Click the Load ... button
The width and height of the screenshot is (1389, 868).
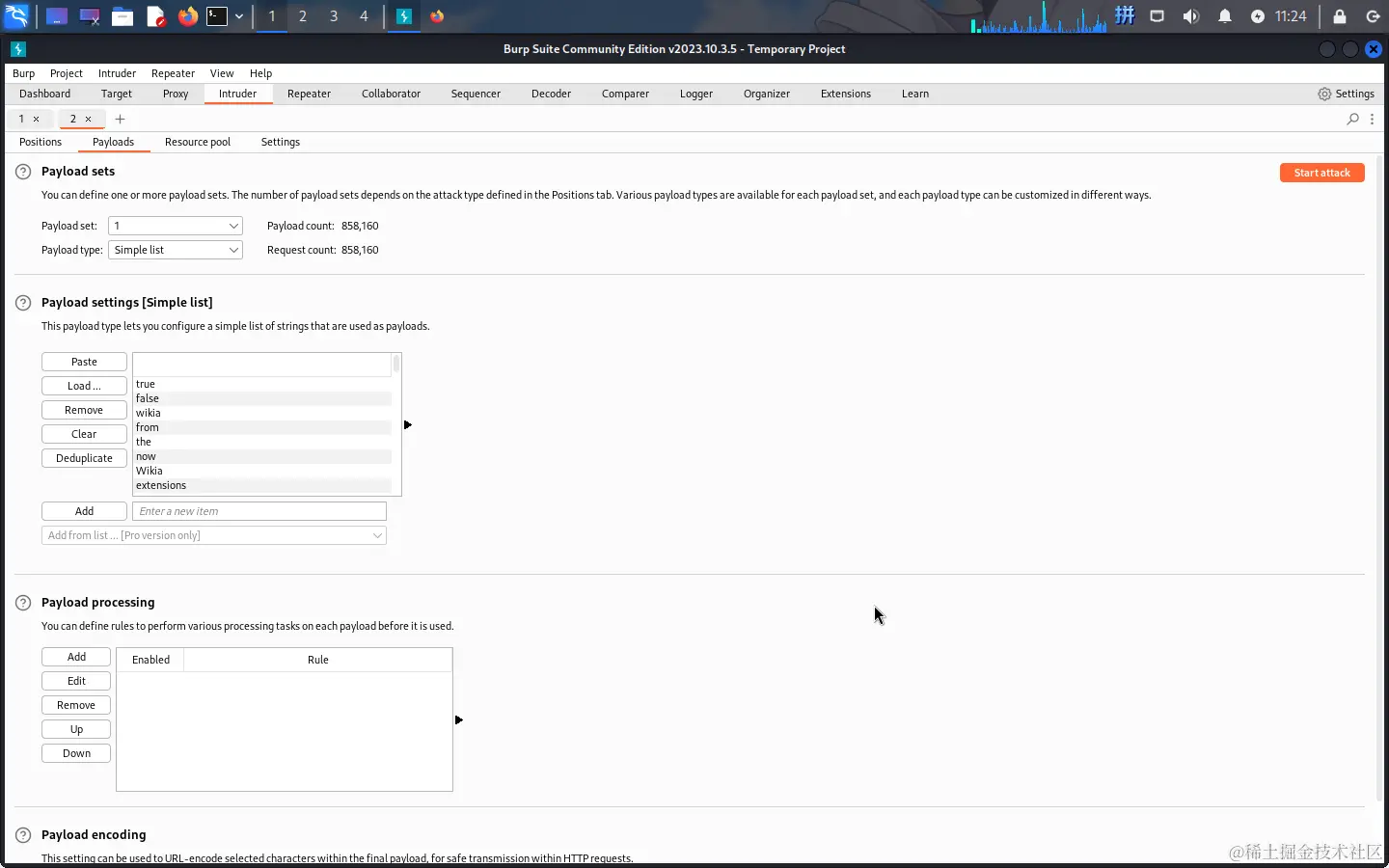(84, 386)
